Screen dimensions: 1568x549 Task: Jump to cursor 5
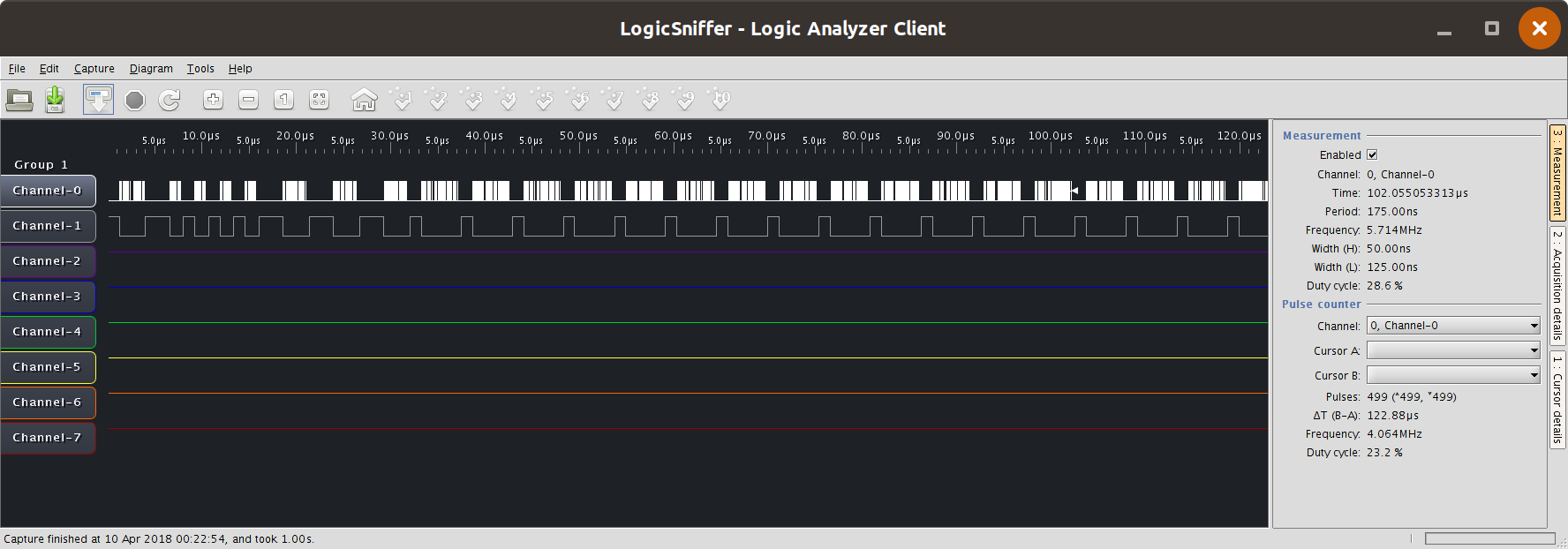tap(543, 100)
